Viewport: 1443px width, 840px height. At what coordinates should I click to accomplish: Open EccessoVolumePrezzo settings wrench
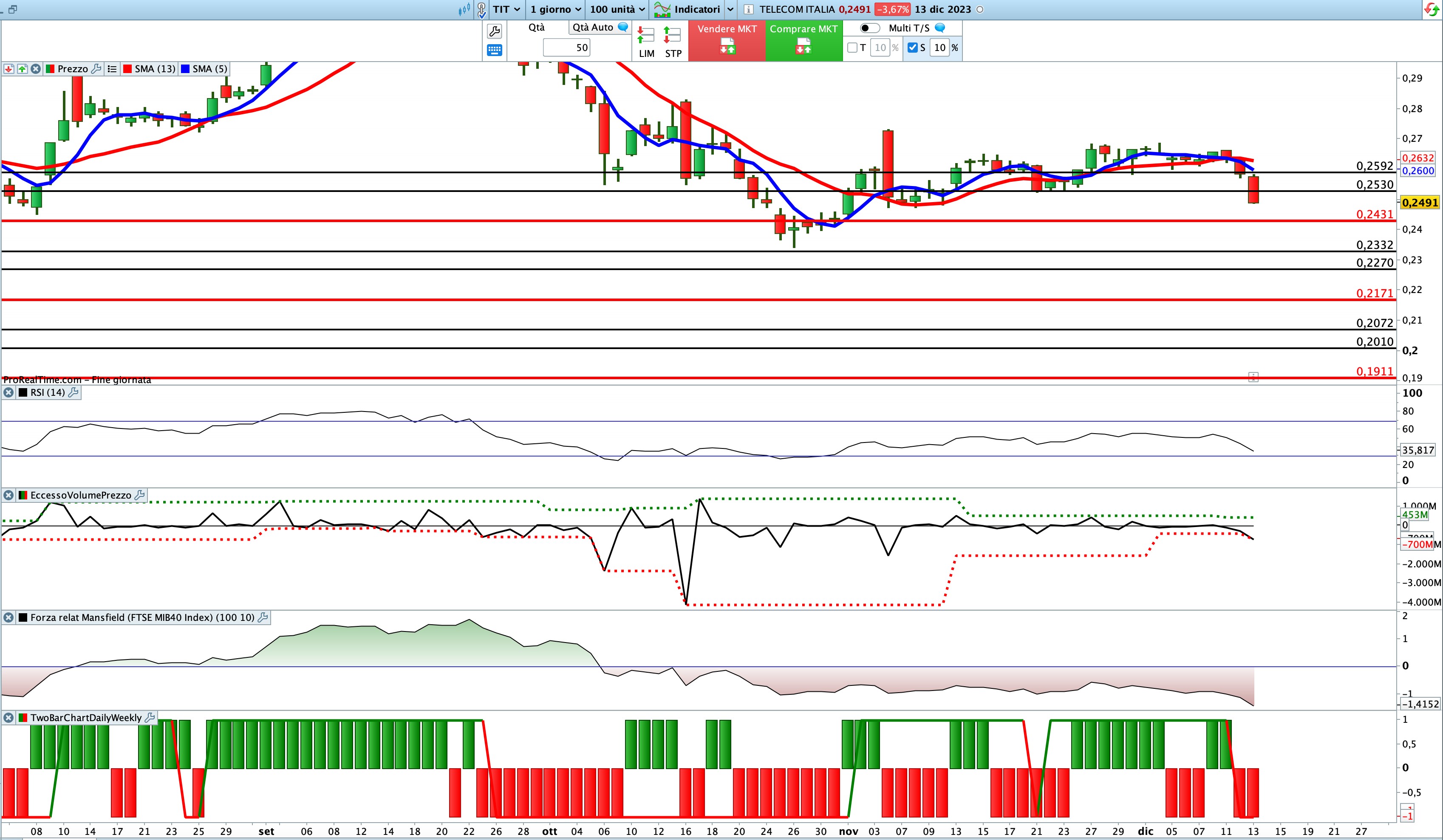(x=139, y=495)
